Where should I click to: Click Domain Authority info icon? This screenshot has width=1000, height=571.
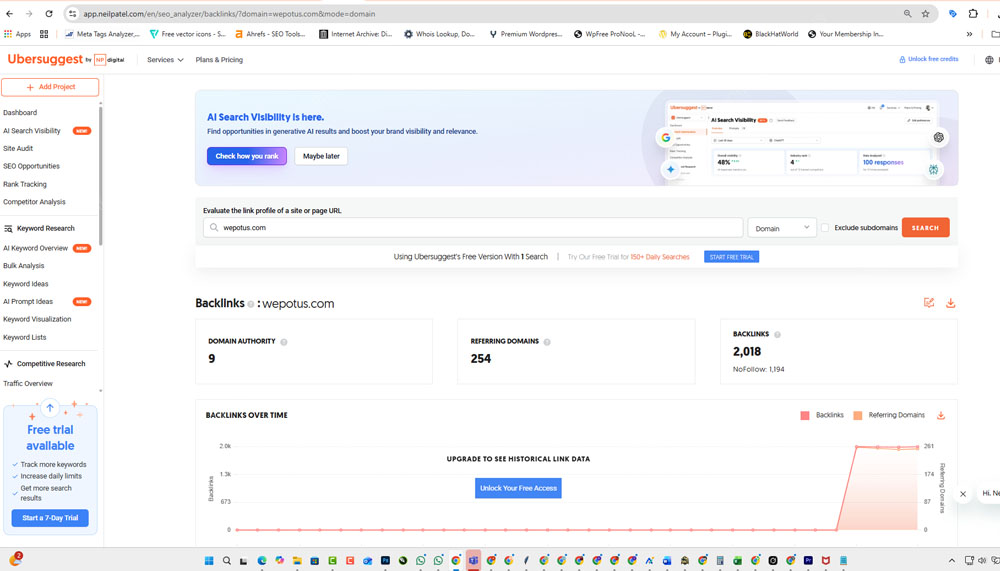[284, 342]
